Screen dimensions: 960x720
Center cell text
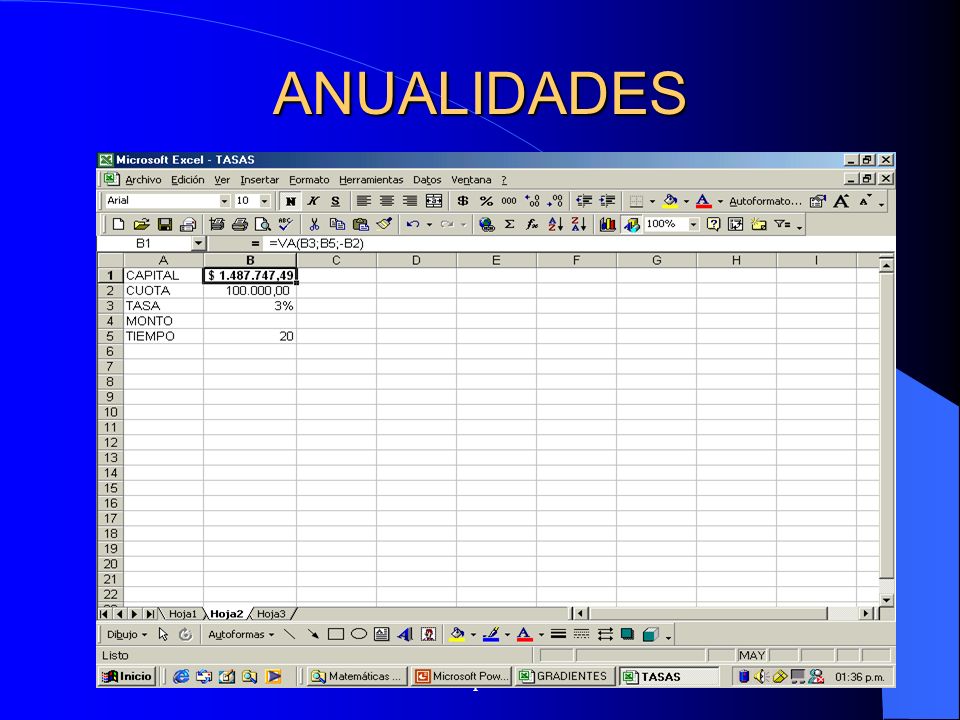click(x=387, y=201)
